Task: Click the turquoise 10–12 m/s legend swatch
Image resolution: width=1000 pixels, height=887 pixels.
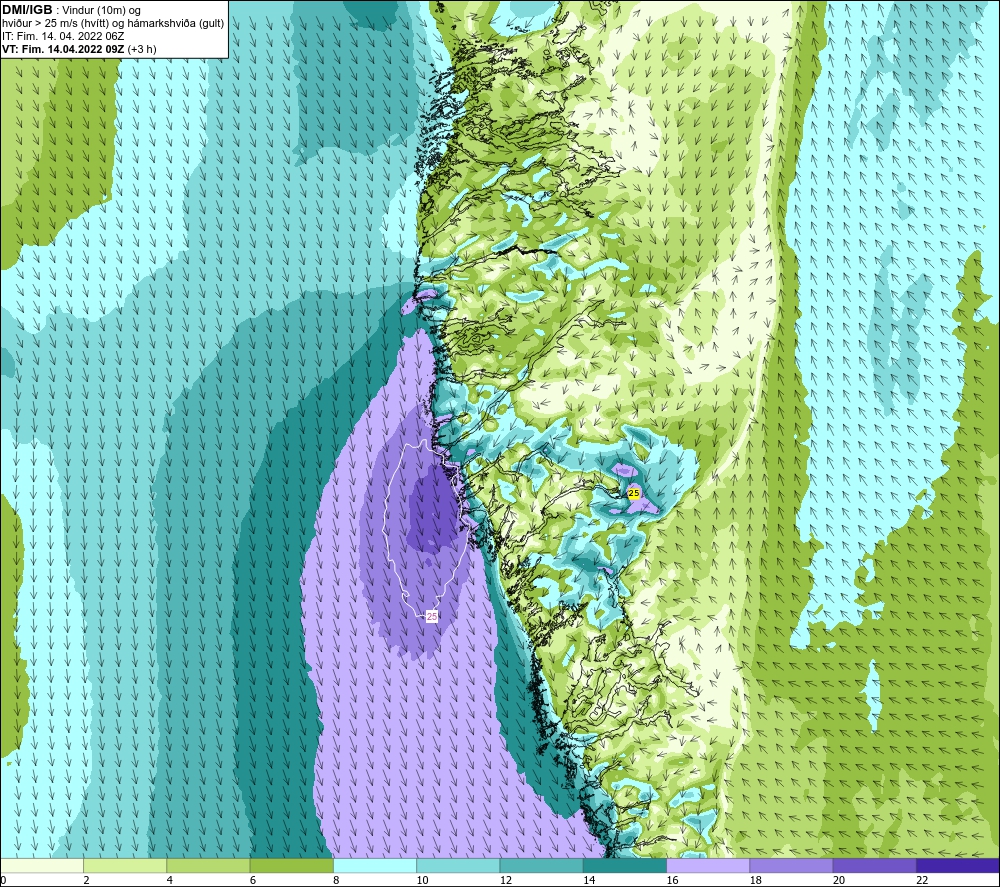Action: point(458,865)
